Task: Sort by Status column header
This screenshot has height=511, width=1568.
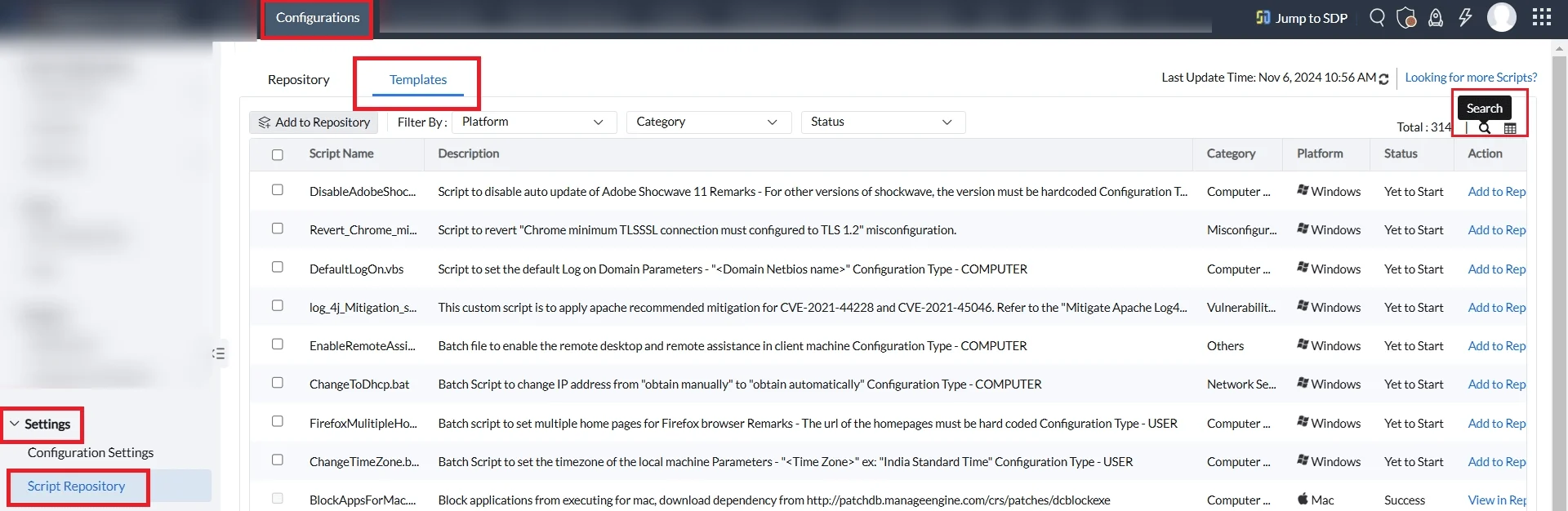Action: point(1401,153)
